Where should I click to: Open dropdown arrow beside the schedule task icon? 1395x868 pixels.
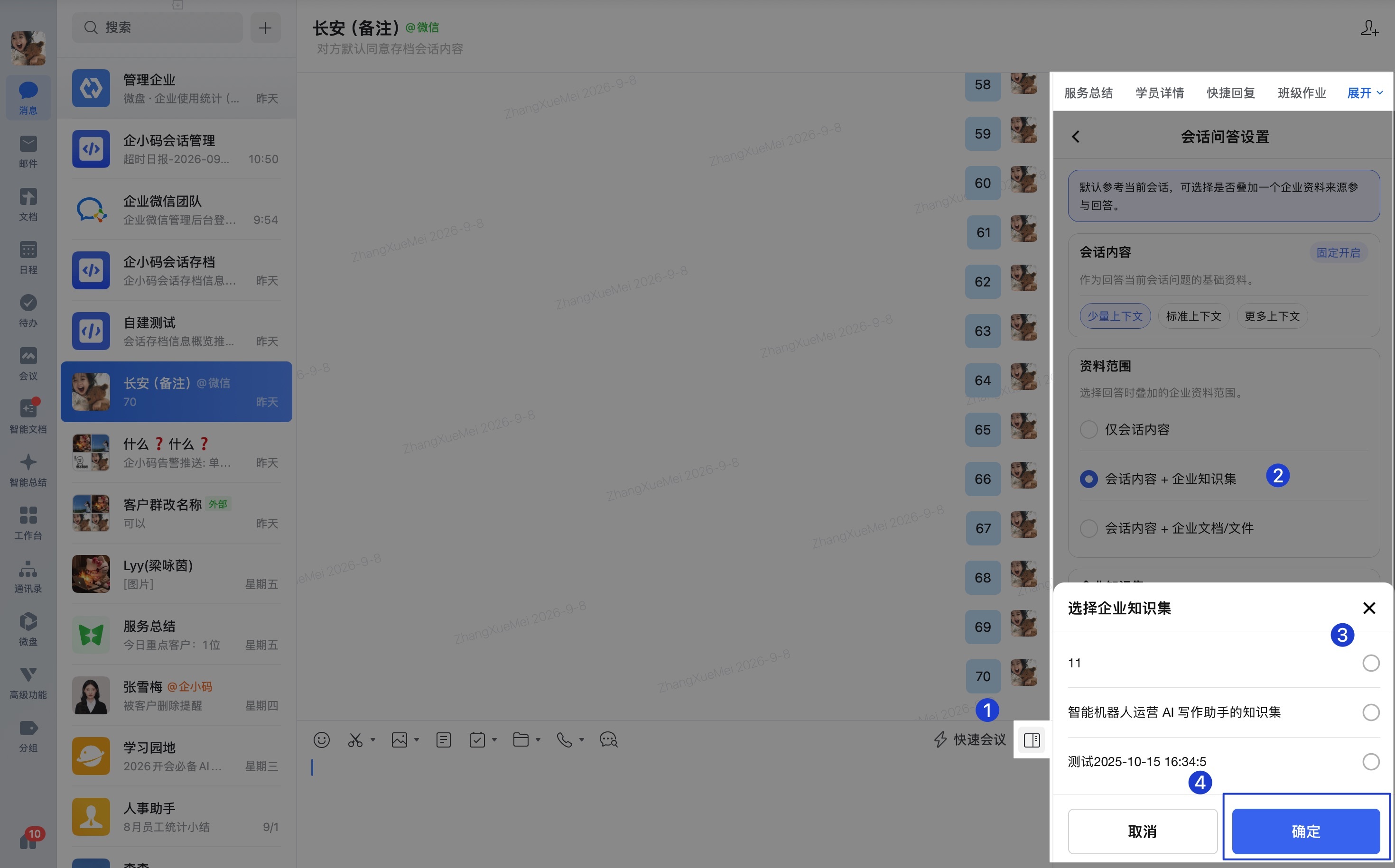(x=494, y=739)
